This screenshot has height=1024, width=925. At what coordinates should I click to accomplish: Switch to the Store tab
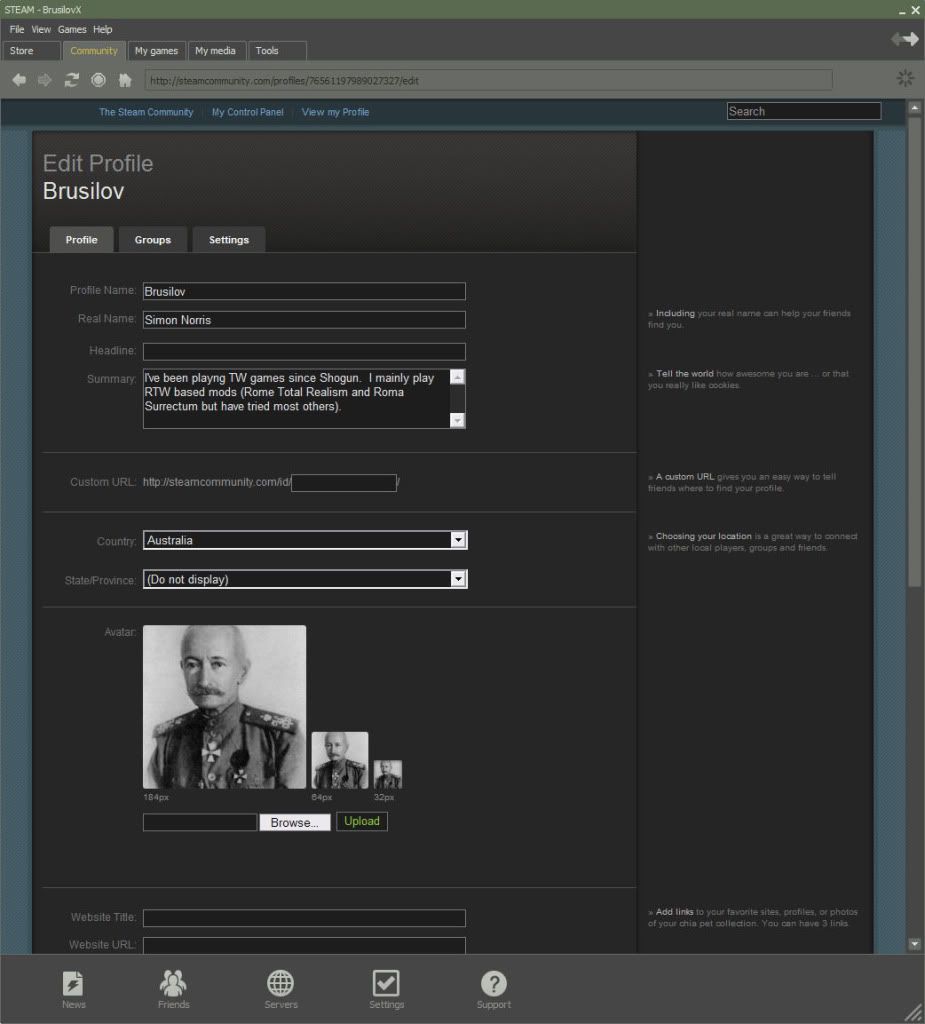[31, 50]
